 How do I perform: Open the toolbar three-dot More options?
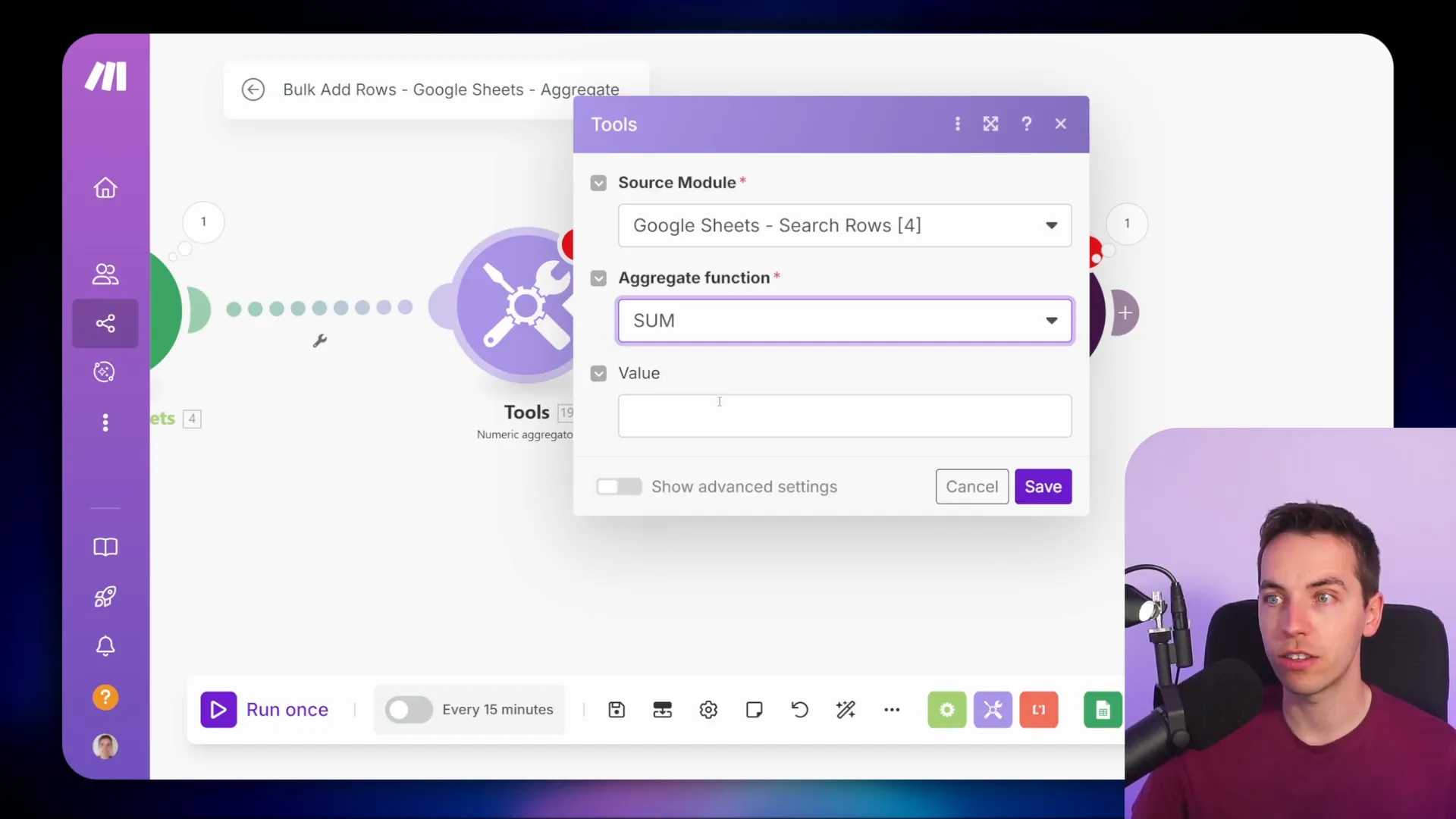pyautogui.click(x=892, y=710)
